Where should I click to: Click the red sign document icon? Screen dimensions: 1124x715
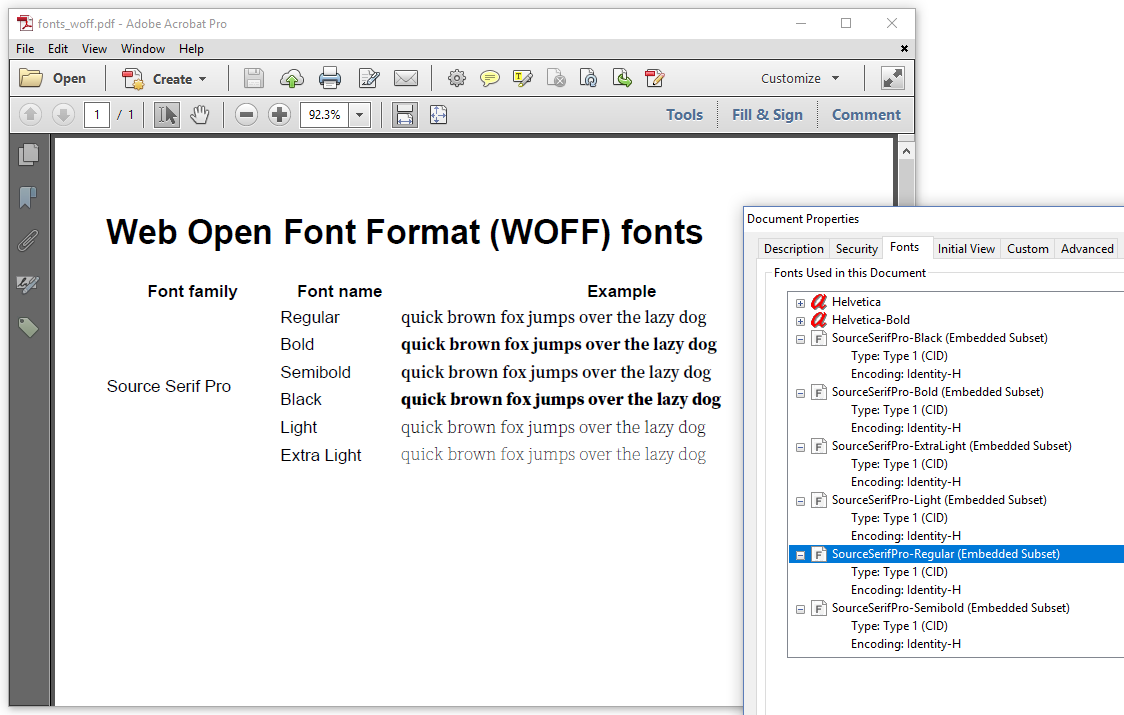654,78
